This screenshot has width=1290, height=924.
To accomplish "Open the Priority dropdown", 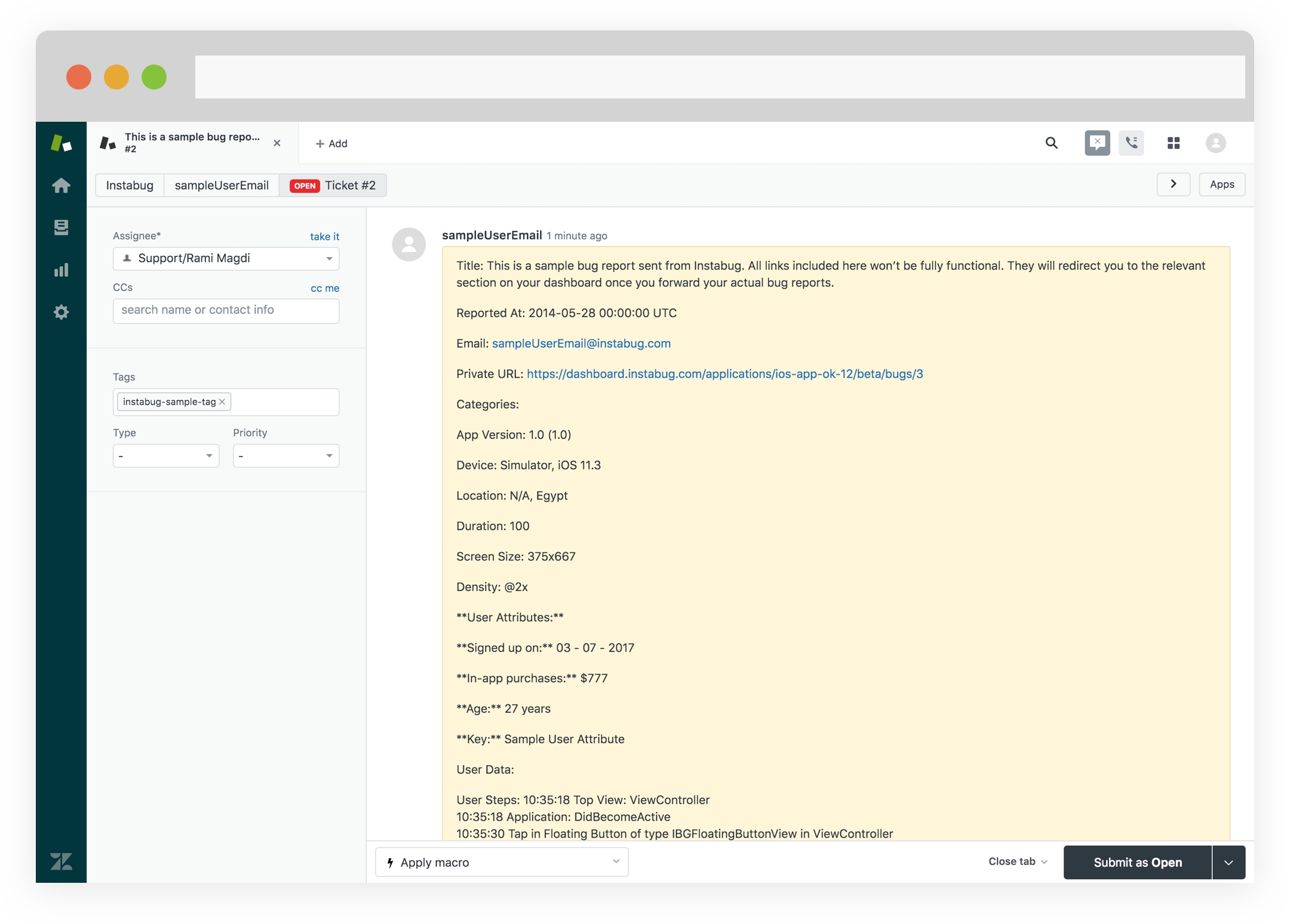I will pos(285,456).
